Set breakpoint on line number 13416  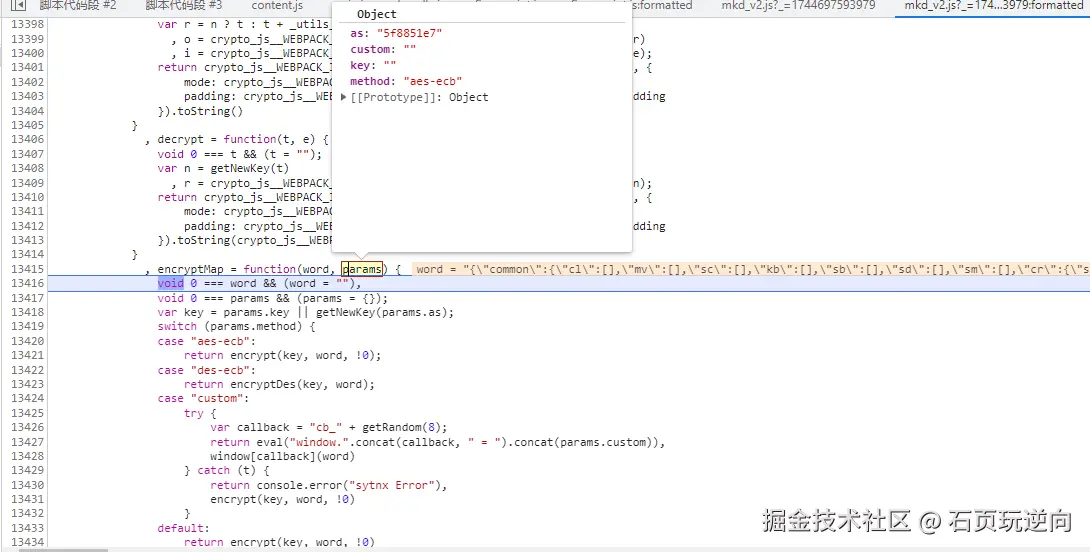[28, 284]
